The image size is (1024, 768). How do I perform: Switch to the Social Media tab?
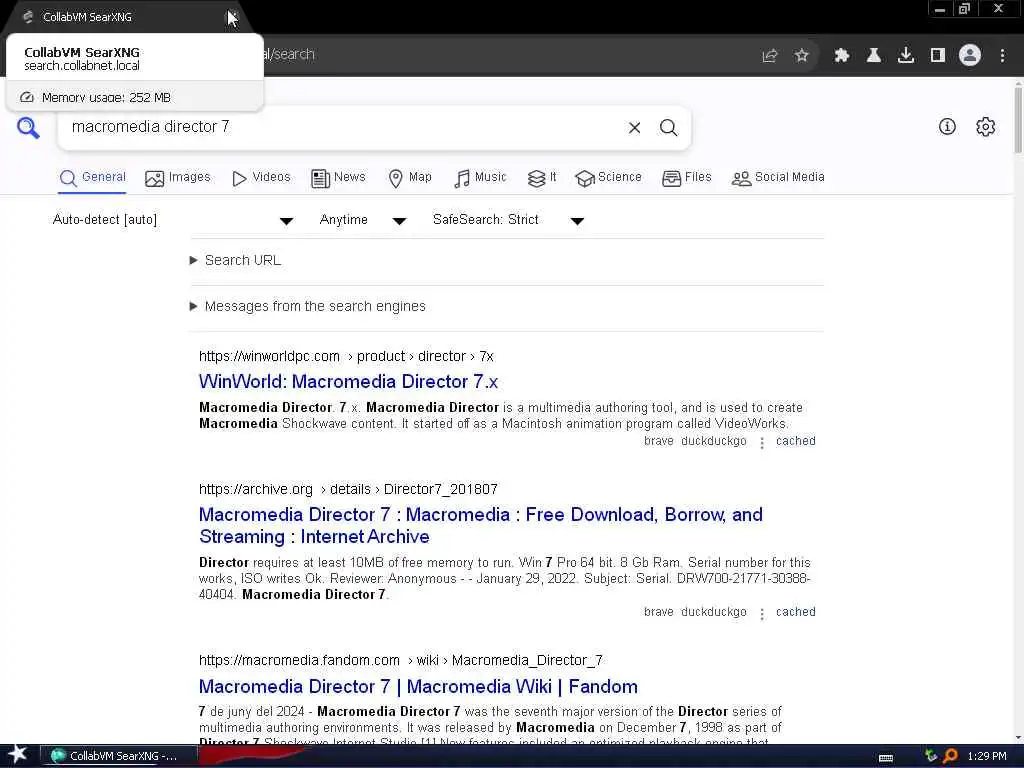(x=778, y=178)
